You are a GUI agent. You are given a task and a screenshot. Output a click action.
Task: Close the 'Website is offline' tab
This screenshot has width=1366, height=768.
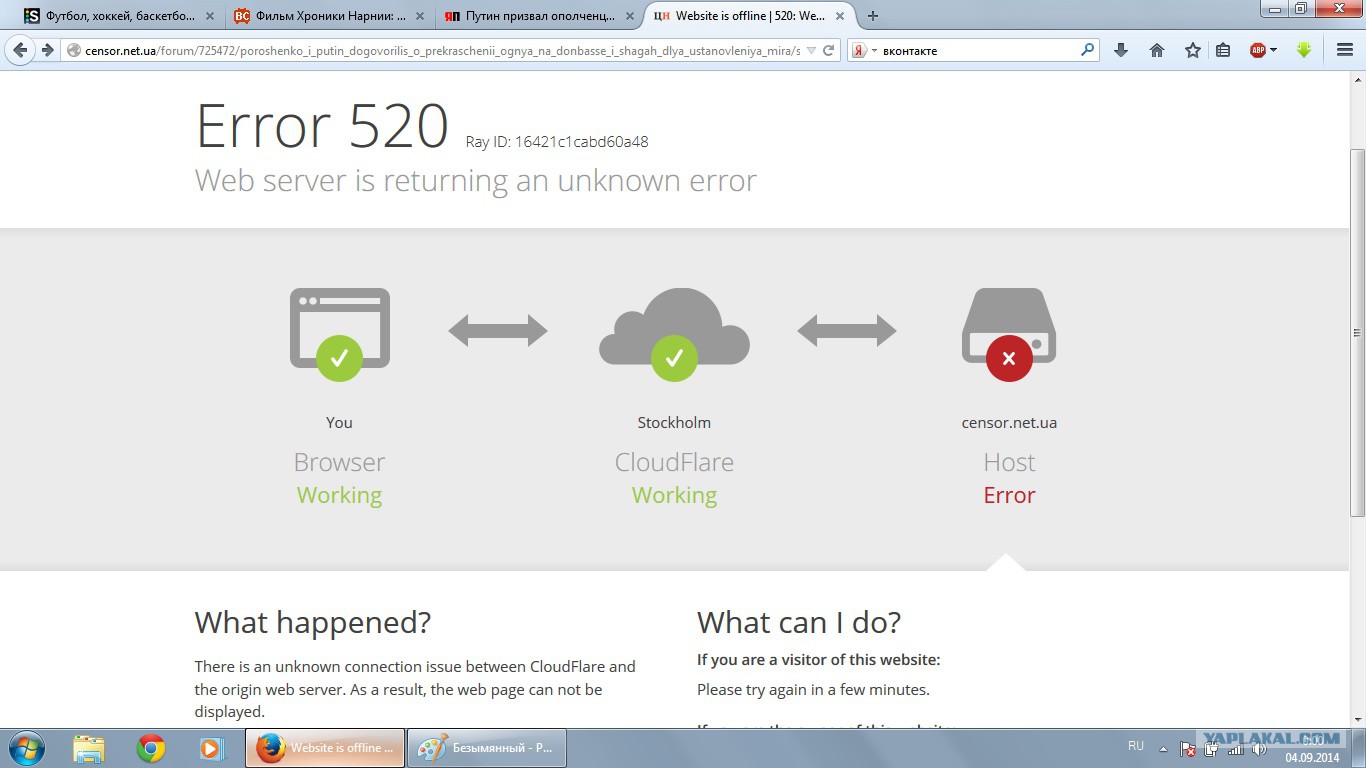[x=842, y=16]
